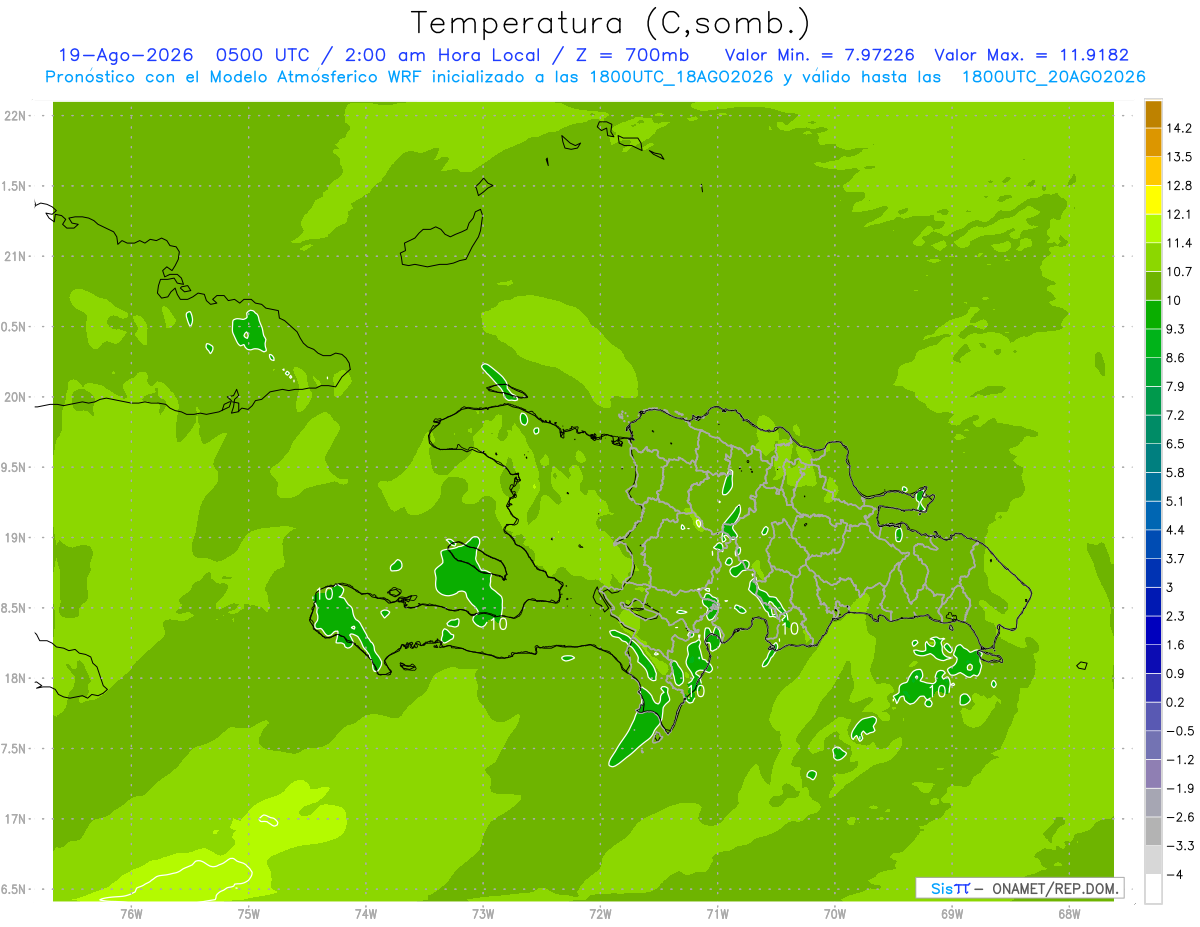The height and width of the screenshot is (927, 1200).
Task: Click the "19N" latitude axis label
Action: point(15,538)
